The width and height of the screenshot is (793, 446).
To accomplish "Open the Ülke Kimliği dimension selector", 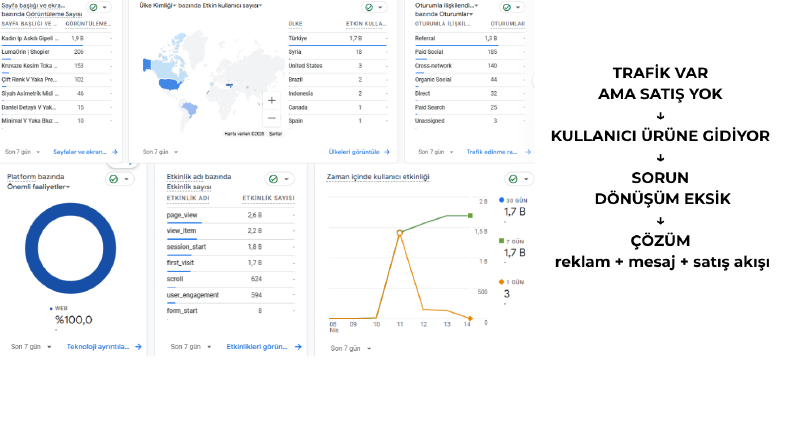I will coord(158,6).
